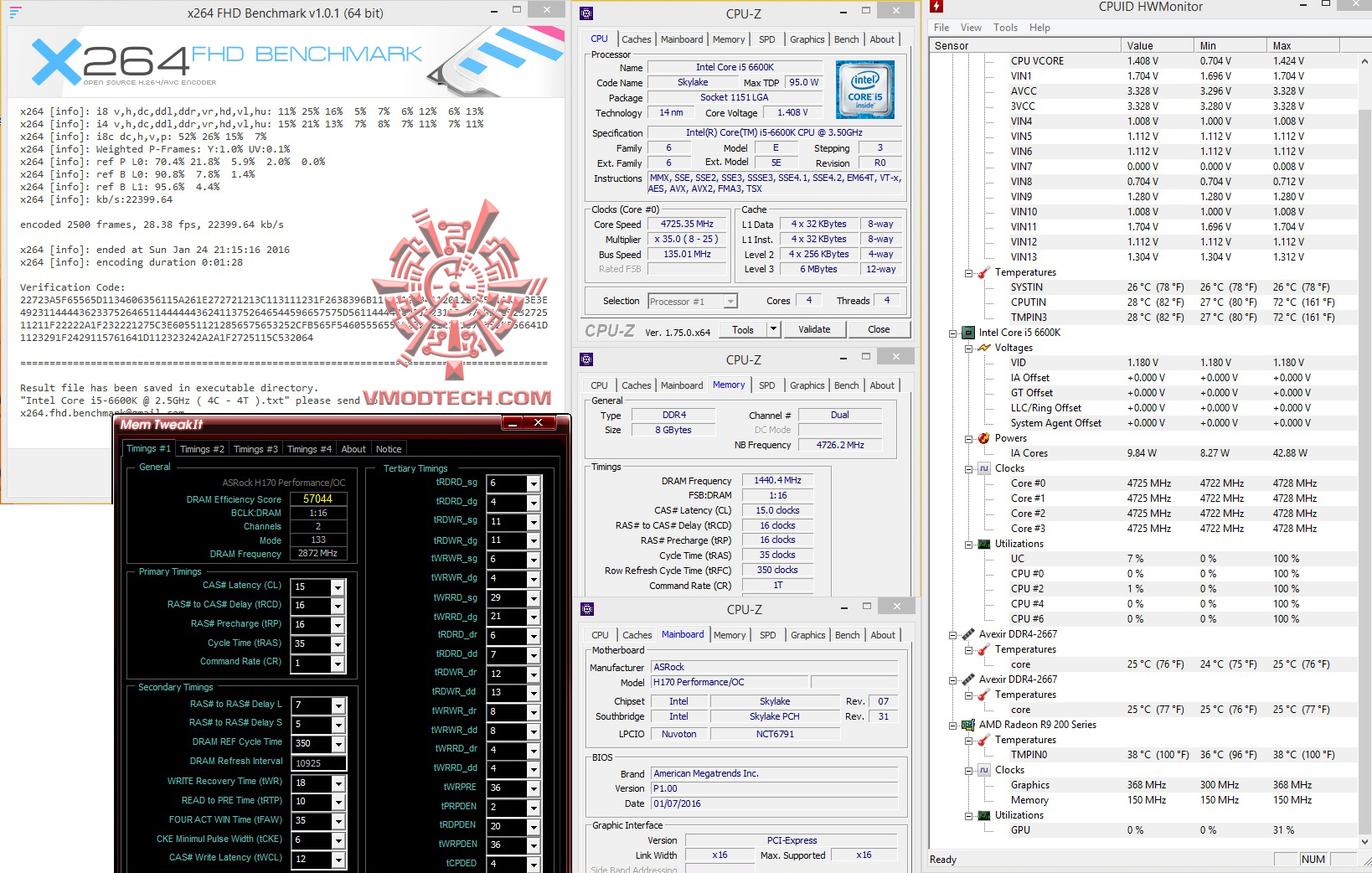Open the RAS# to RAS# Delay L dropdown
This screenshot has width=1372, height=873.
click(338, 706)
